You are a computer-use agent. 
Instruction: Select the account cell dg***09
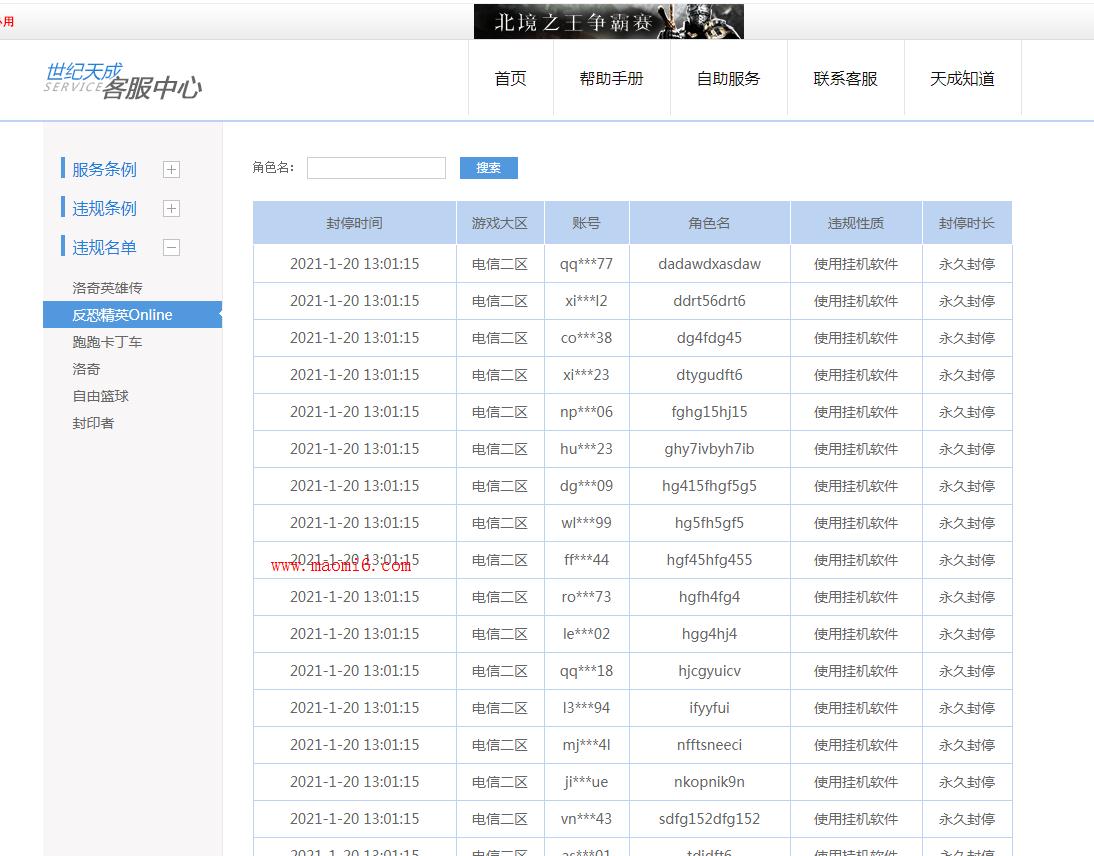click(x=586, y=486)
